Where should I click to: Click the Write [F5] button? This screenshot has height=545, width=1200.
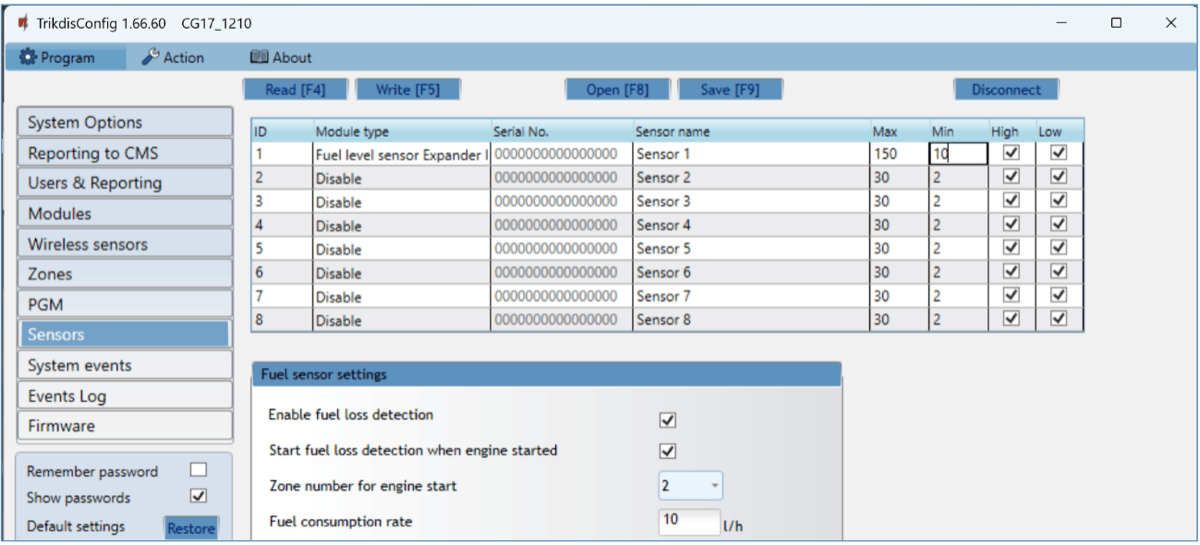(407, 90)
